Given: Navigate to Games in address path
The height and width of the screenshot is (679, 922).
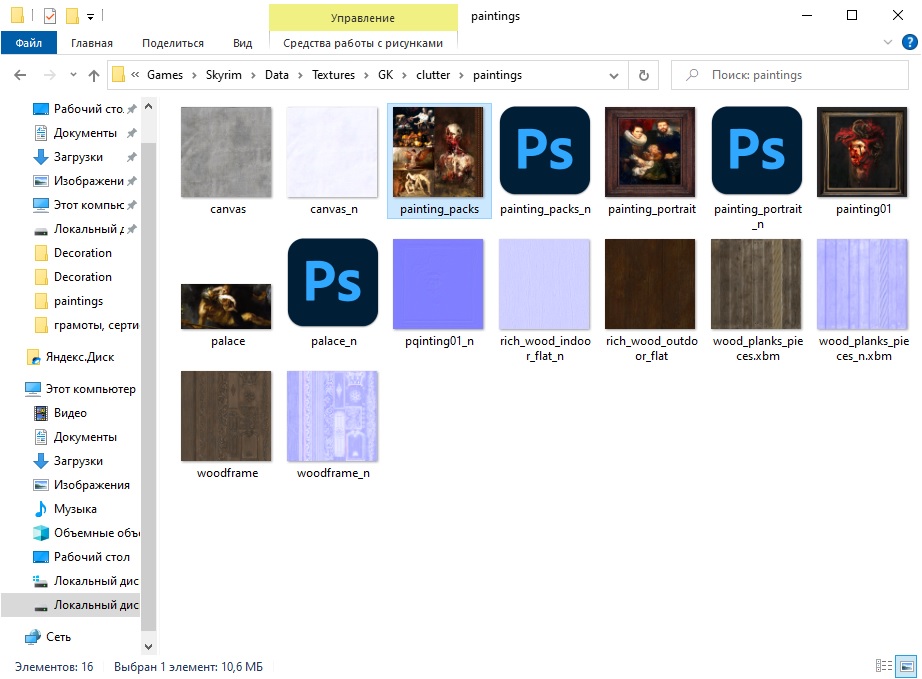Looking at the screenshot, I should click(165, 75).
